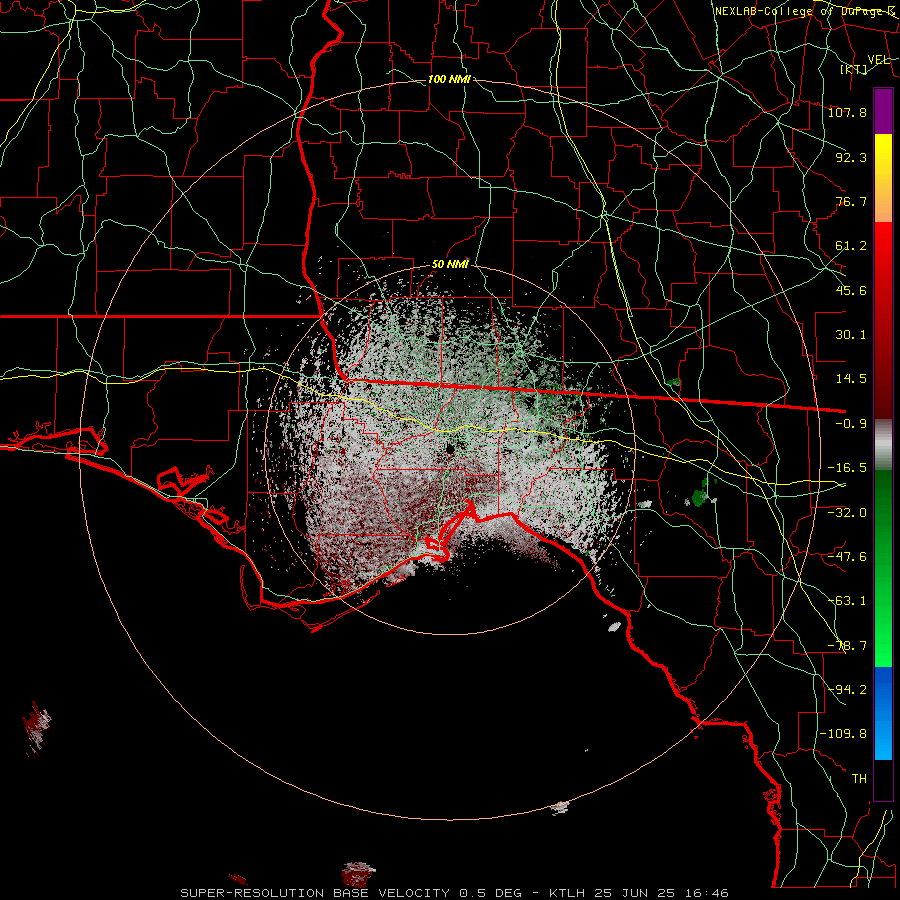
Task: Select the 107.8 value on velocity scale
Action: click(x=847, y=112)
